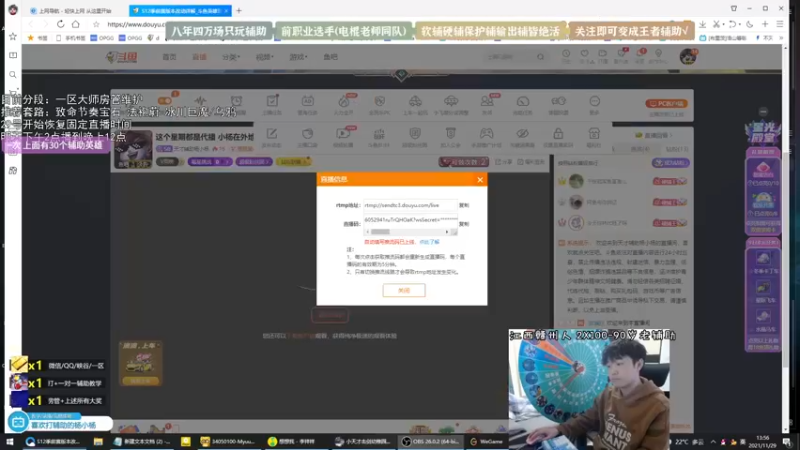Click the search magnifier icon in the Douyu header
Image resolution: width=800 pixels, height=450 pixels.
click(540, 57)
